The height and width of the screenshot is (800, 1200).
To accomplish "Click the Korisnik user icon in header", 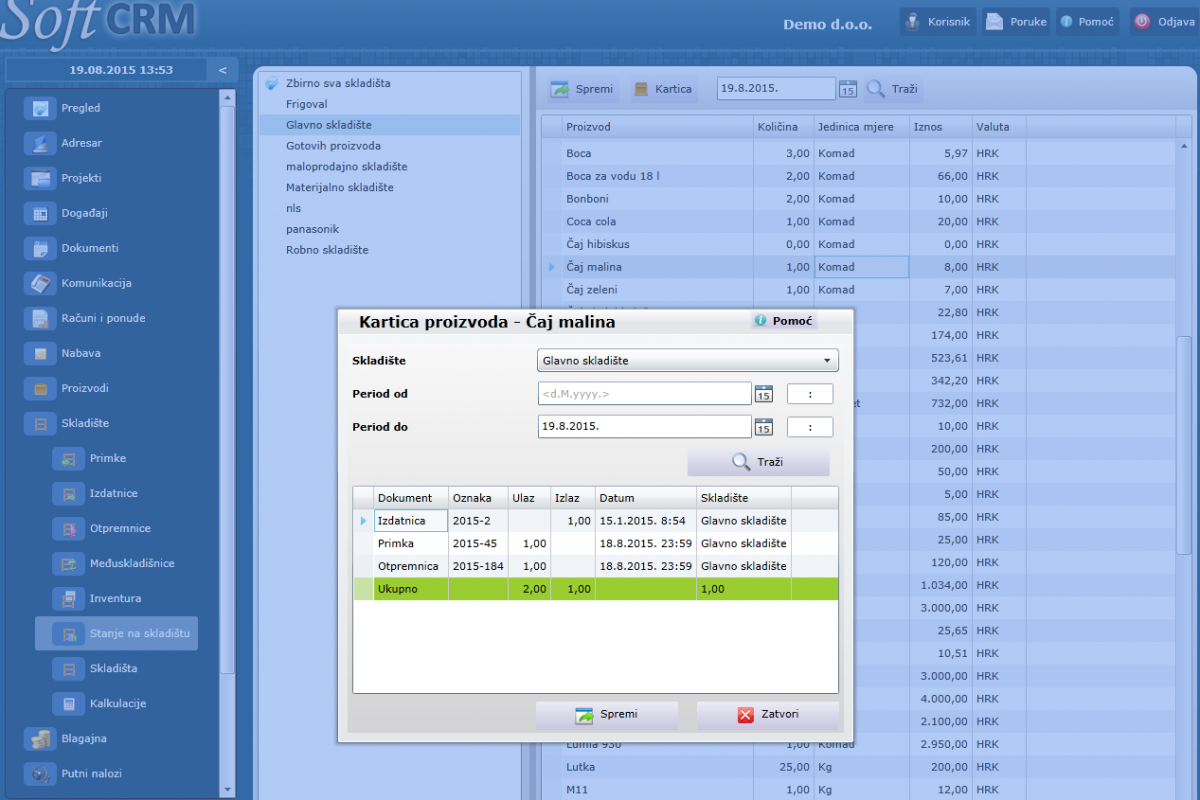I will pyautogui.click(x=911, y=21).
